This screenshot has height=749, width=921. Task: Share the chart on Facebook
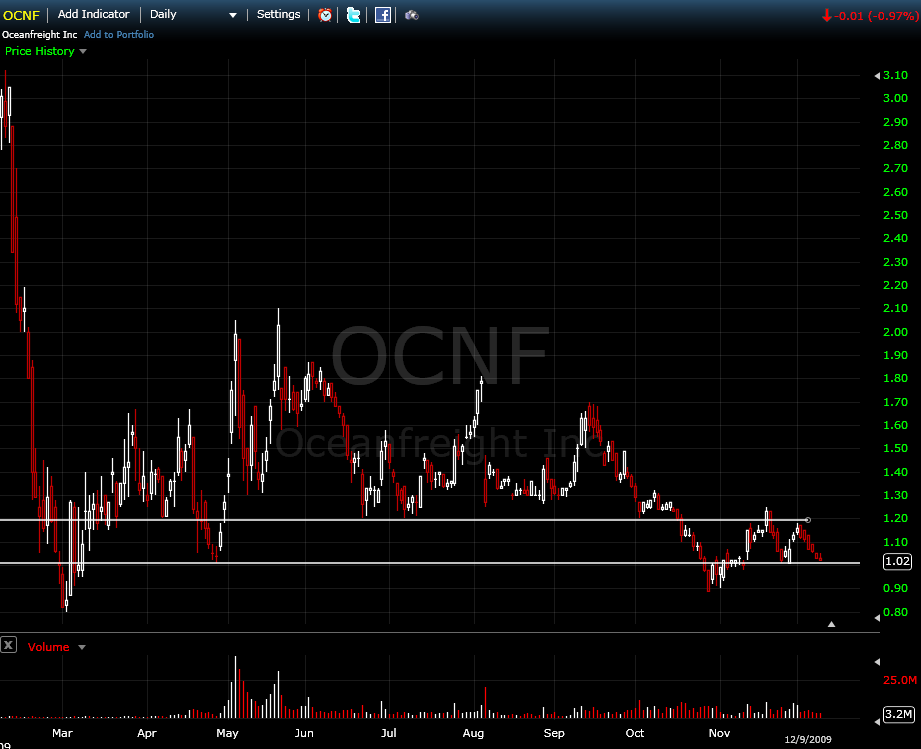382,15
